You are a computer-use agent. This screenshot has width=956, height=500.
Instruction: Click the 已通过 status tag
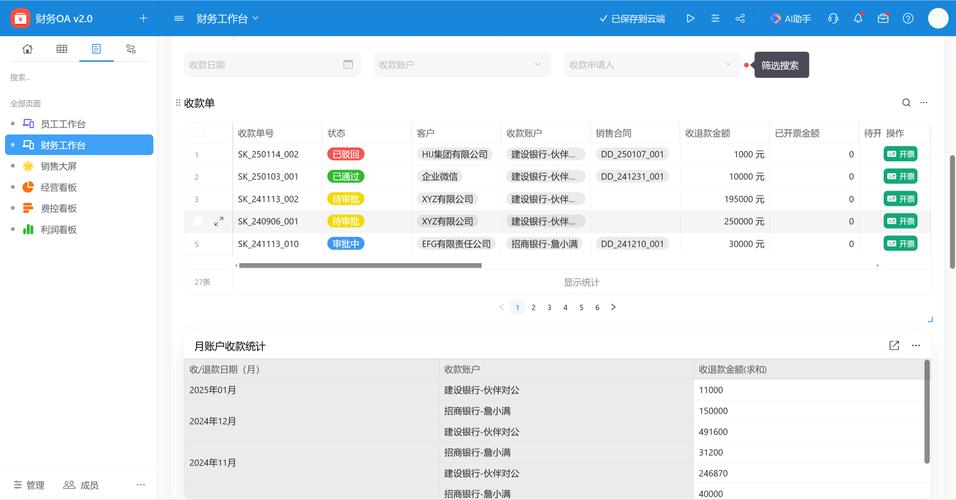tap(346, 176)
